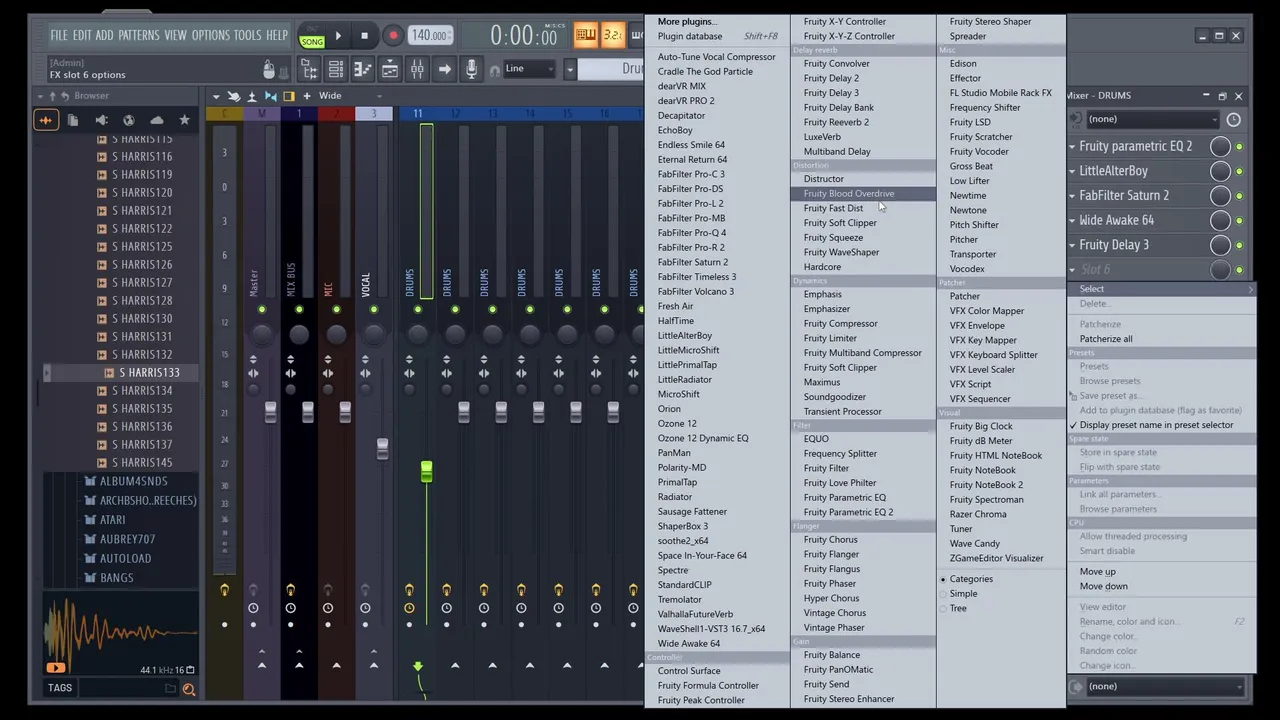
Task: Adjust the Wide Awake 64 mix knob
Action: pyautogui.click(x=1220, y=221)
